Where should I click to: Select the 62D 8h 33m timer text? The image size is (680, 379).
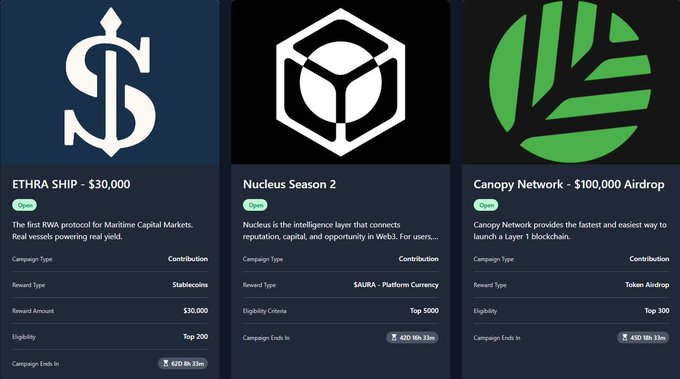(187, 363)
